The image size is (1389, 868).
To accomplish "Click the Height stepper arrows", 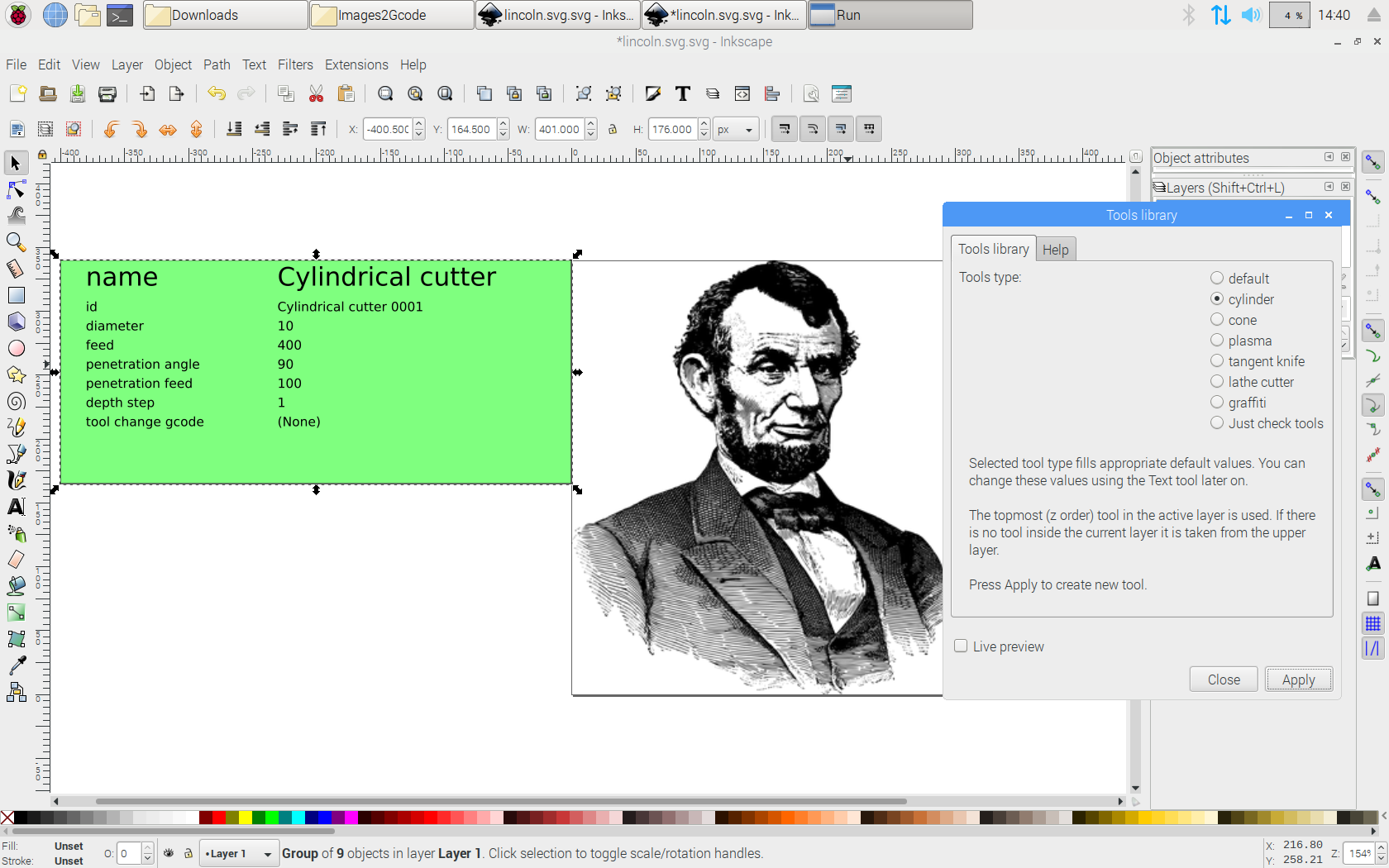I will 704,129.
